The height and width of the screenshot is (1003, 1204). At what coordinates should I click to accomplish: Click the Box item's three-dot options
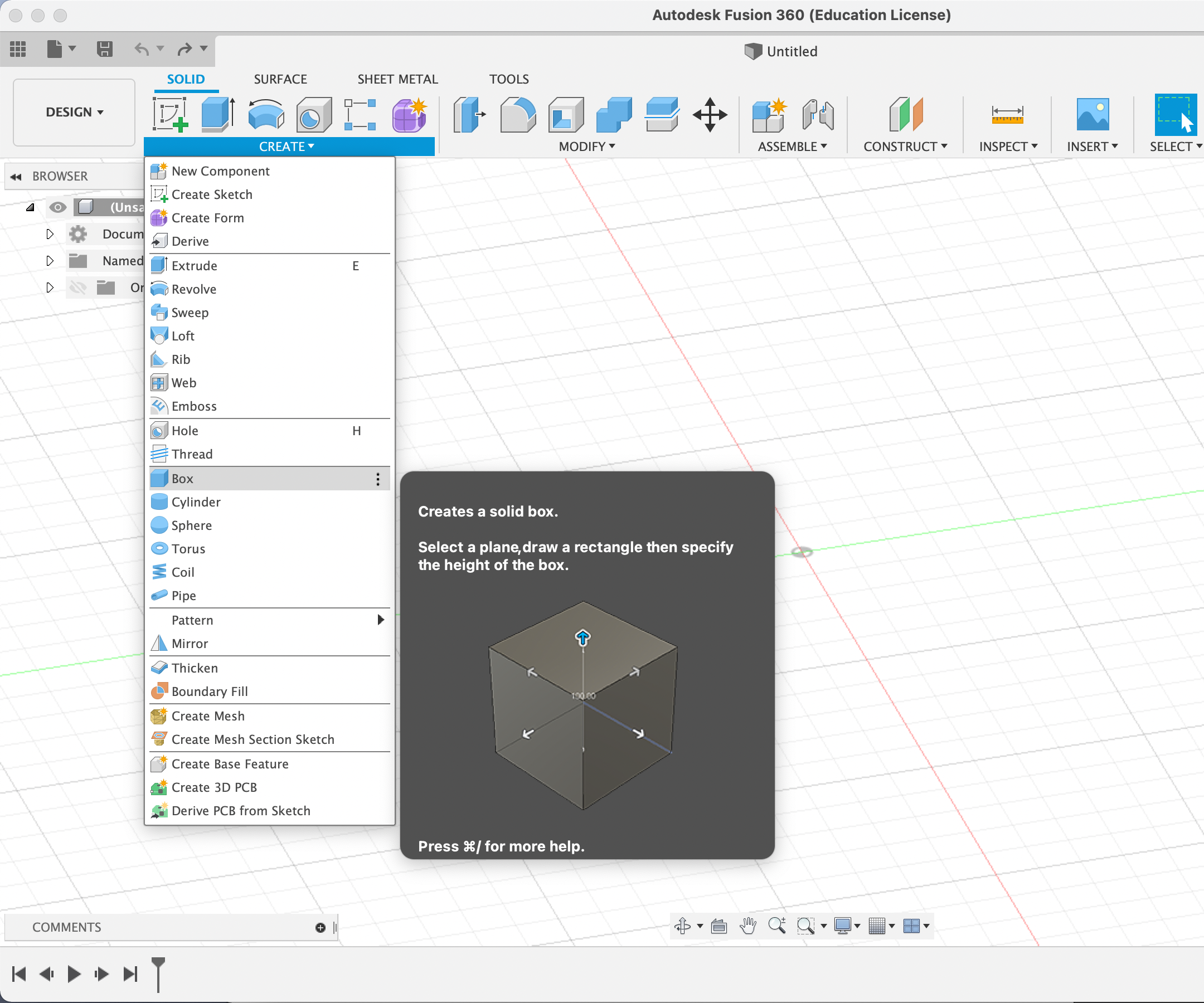pyautogui.click(x=378, y=479)
